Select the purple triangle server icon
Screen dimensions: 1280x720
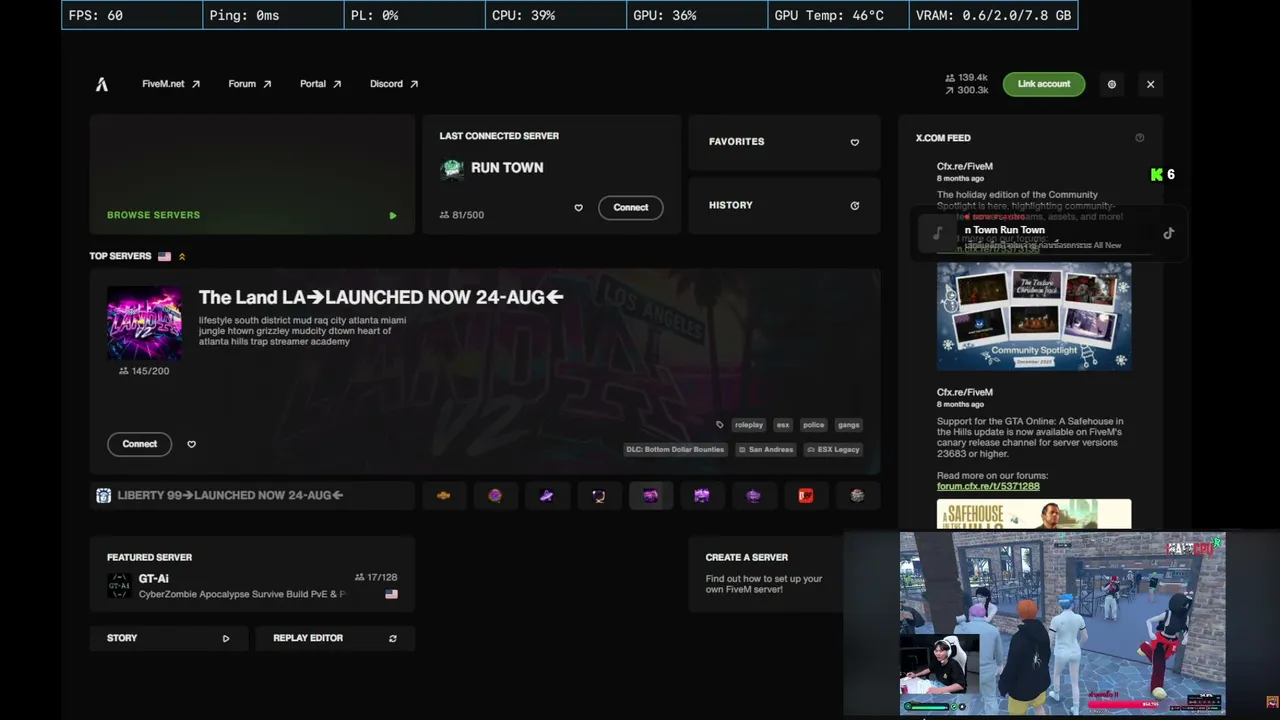pyautogui.click(x=546, y=495)
